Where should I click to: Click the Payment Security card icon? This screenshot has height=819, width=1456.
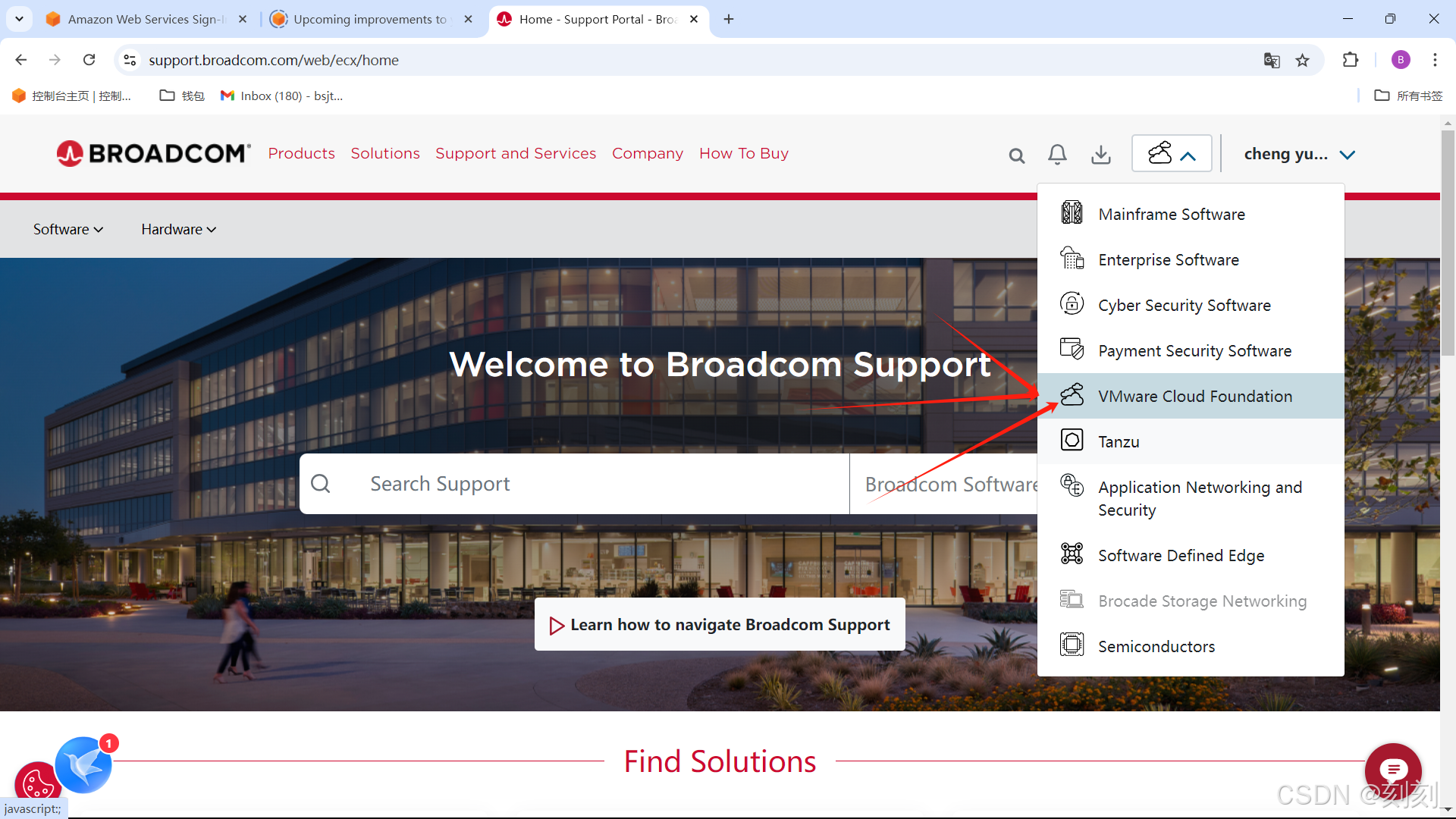(1072, 349)
